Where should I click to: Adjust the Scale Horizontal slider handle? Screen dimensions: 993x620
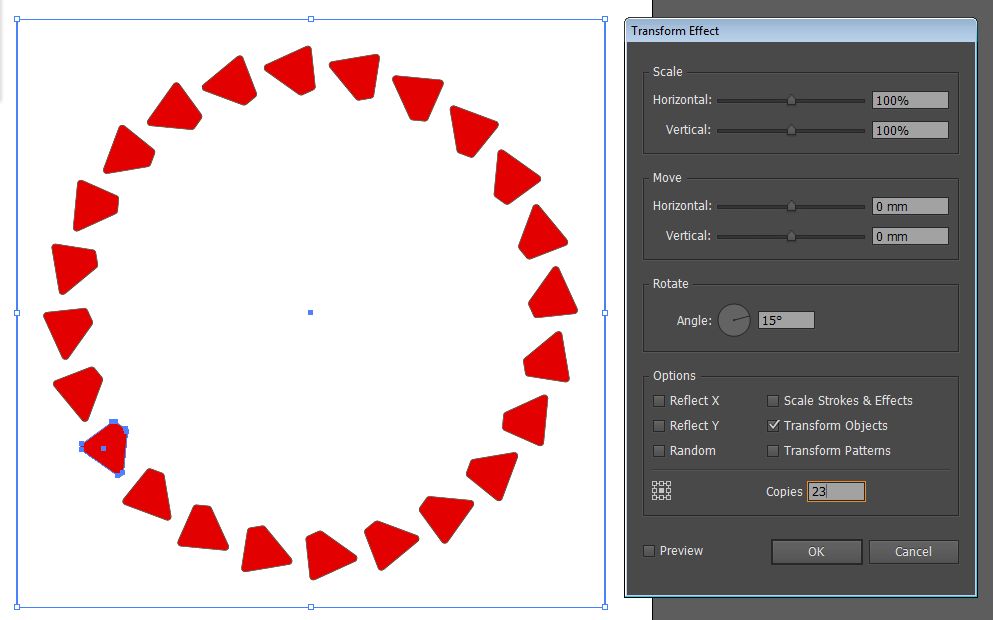(x=791, y=100)
